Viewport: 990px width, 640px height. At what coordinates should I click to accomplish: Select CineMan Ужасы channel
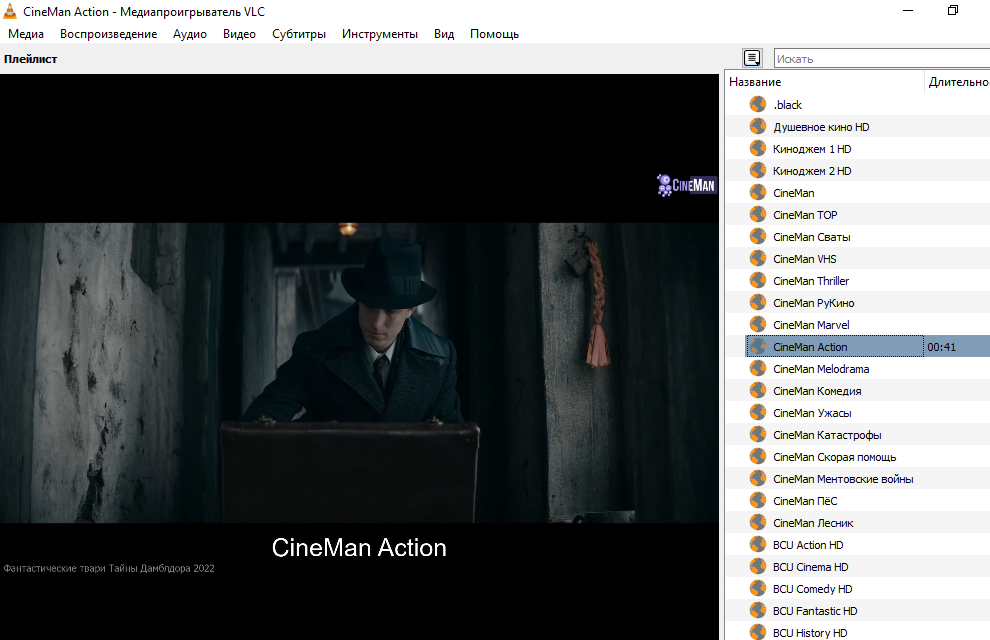click(x=812, y=413)
